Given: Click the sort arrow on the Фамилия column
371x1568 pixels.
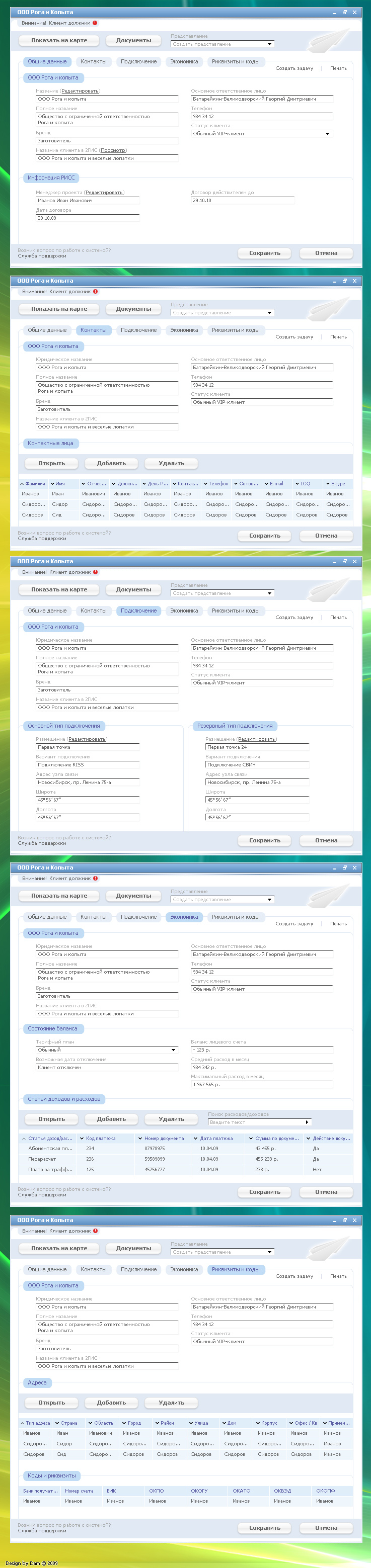Looking at the screenshot, I should click(23, 484).
